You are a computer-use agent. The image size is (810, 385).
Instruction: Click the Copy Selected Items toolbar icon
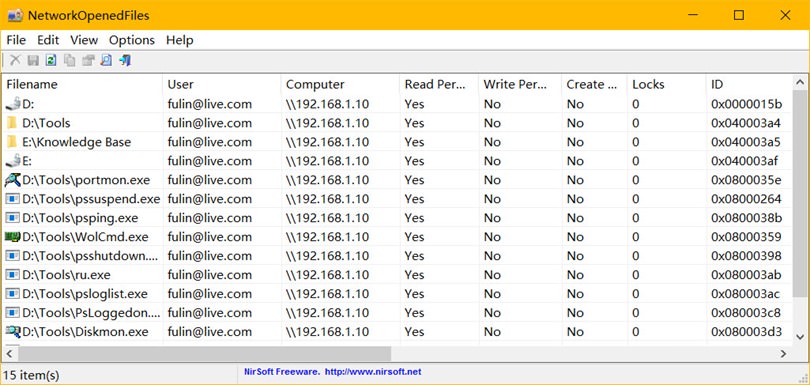point(70,60)
